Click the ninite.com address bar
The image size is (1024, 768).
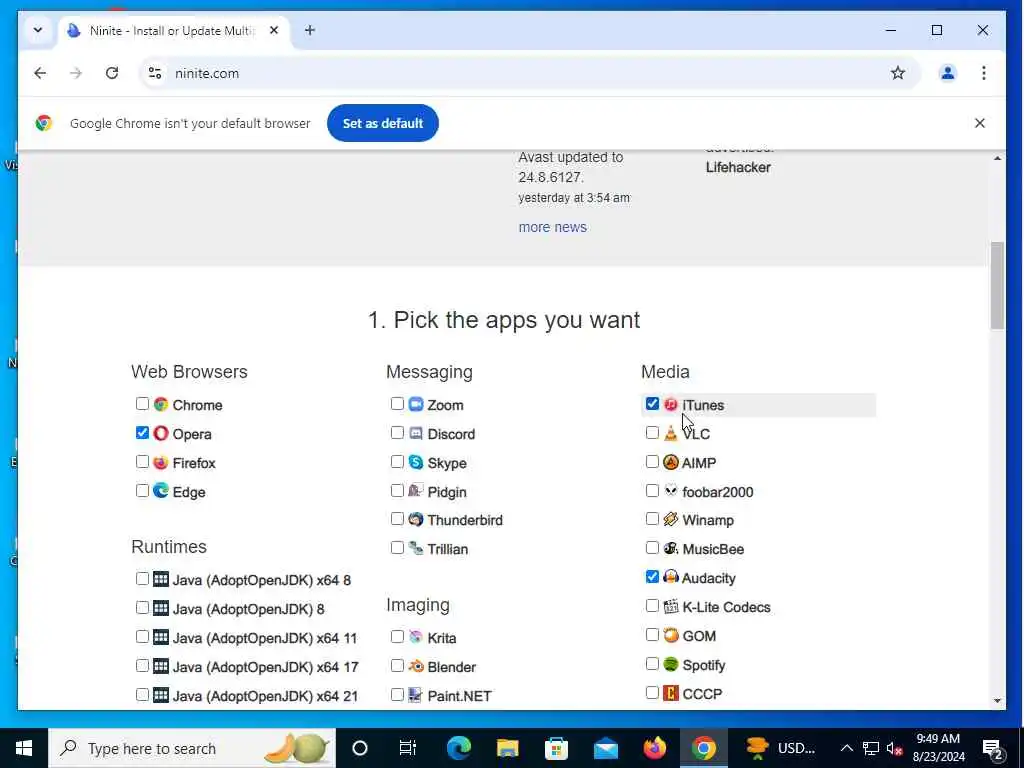(x=529, y=73)
